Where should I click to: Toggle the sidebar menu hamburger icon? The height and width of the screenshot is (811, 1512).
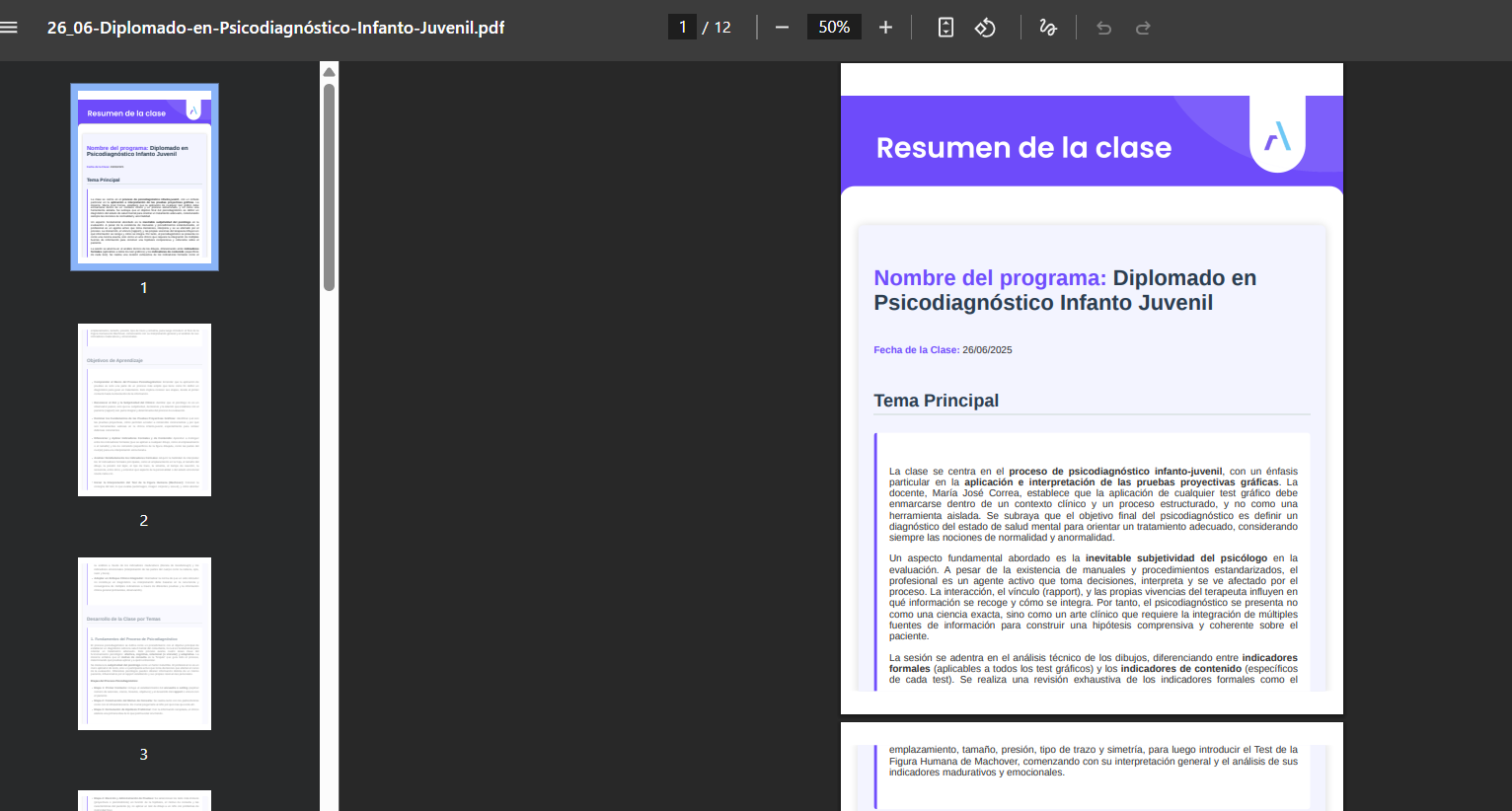[10, 28]
